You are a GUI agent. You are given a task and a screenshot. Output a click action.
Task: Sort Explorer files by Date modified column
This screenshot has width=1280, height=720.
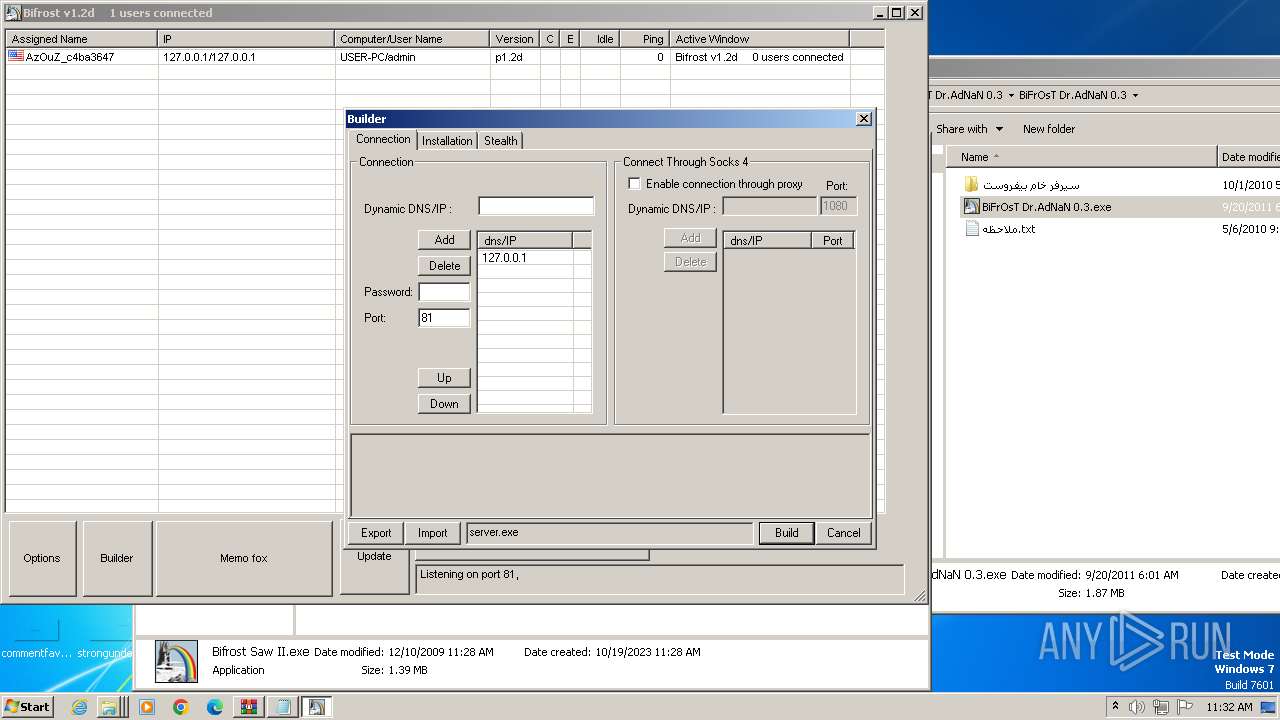[1249, 157]
